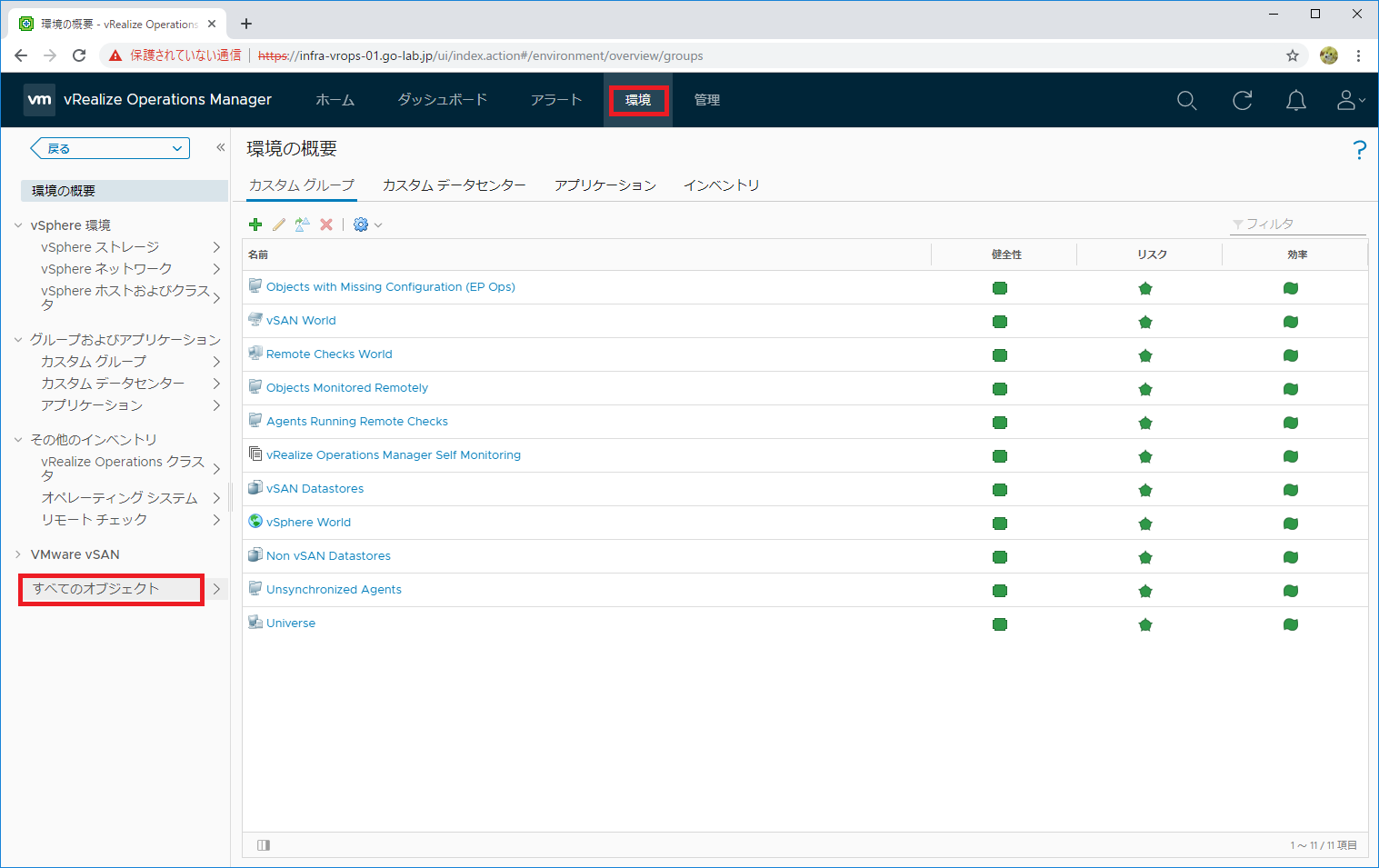Open the アラート menu
This screenshot has height=868, width=1379.
tap(556, 100)
